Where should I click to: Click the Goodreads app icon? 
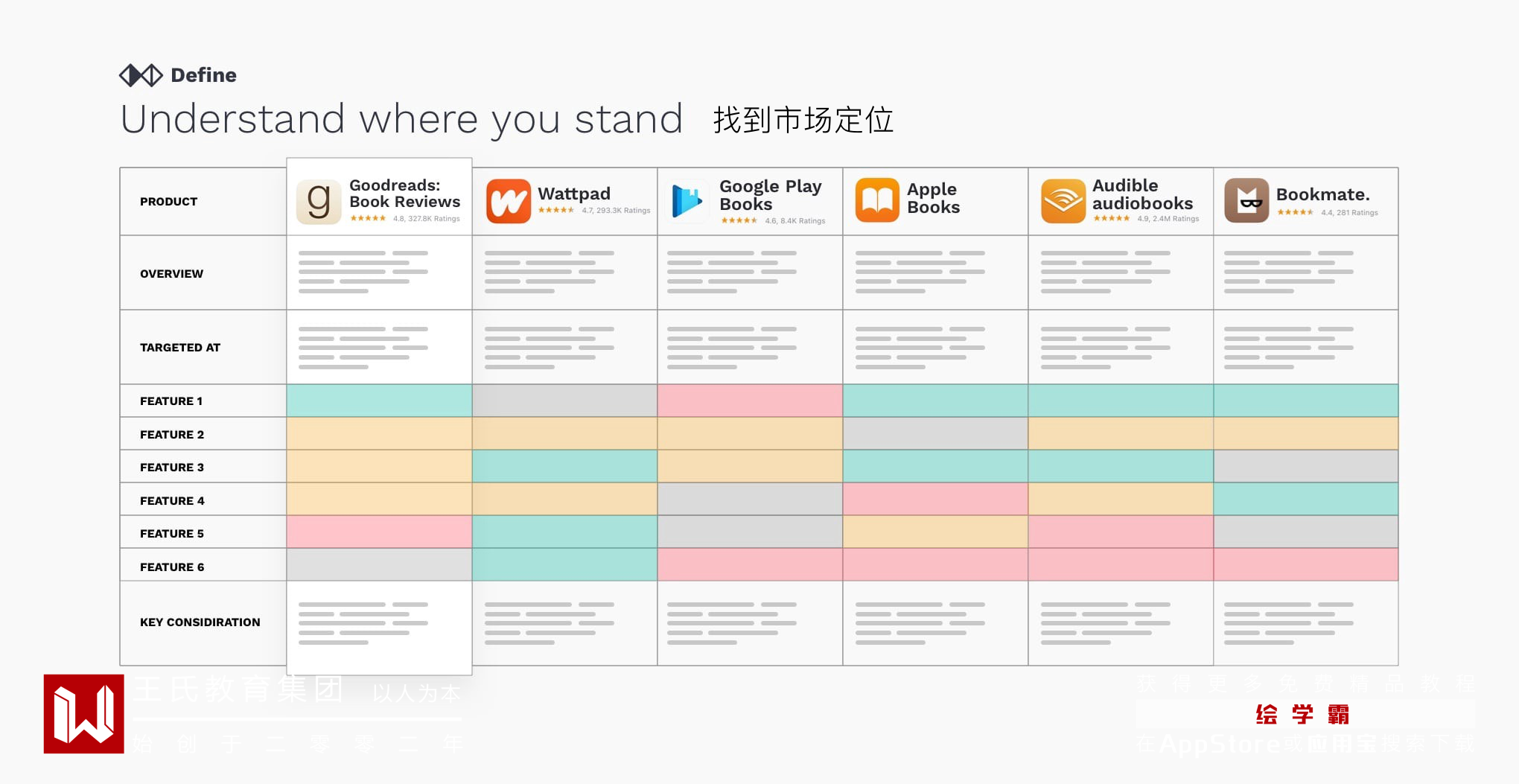(x=319, y=201)
